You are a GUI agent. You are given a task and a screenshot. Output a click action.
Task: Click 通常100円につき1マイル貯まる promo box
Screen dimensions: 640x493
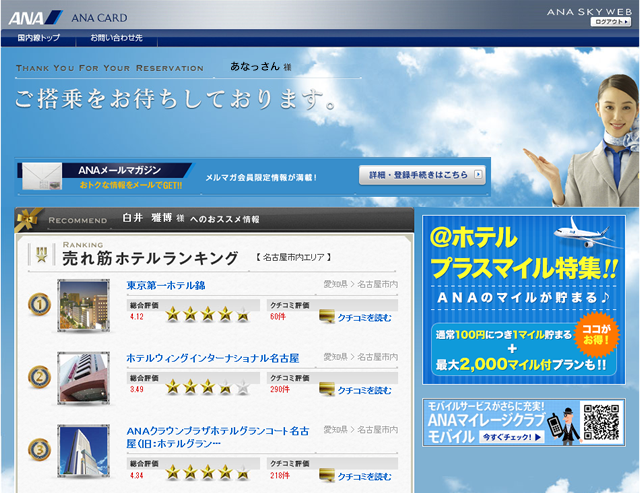click(524, 349)
